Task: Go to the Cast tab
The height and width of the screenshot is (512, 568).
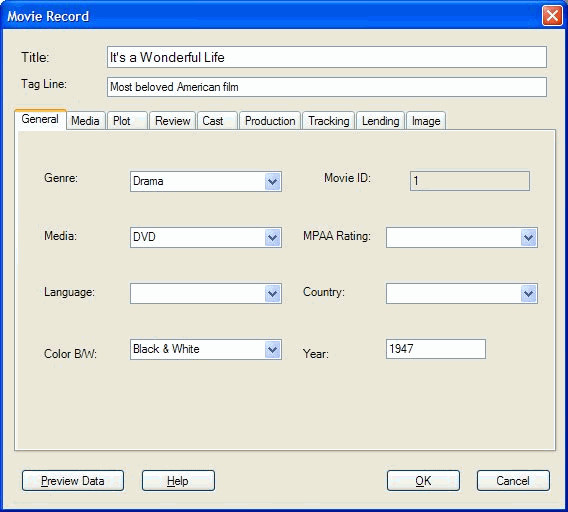Action: click(x=217, y=121)
